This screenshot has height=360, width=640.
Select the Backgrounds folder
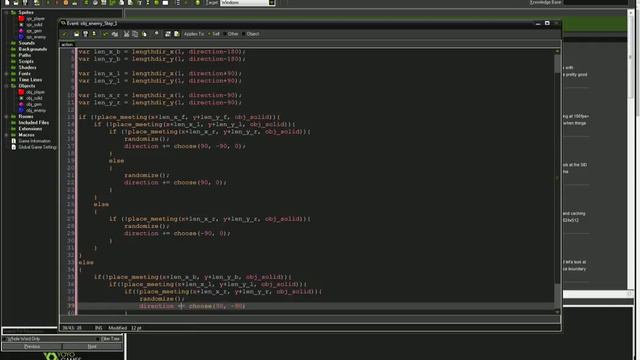point(33,49)
